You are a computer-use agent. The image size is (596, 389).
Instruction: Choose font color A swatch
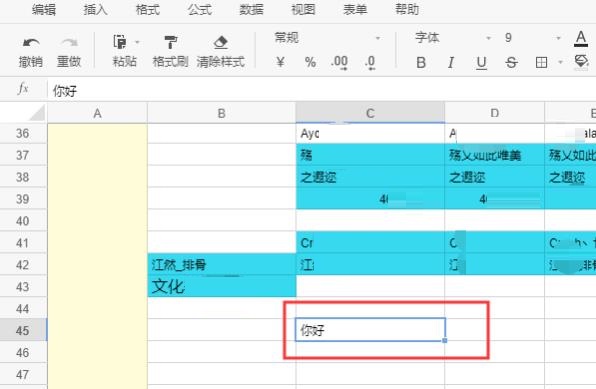580,38
